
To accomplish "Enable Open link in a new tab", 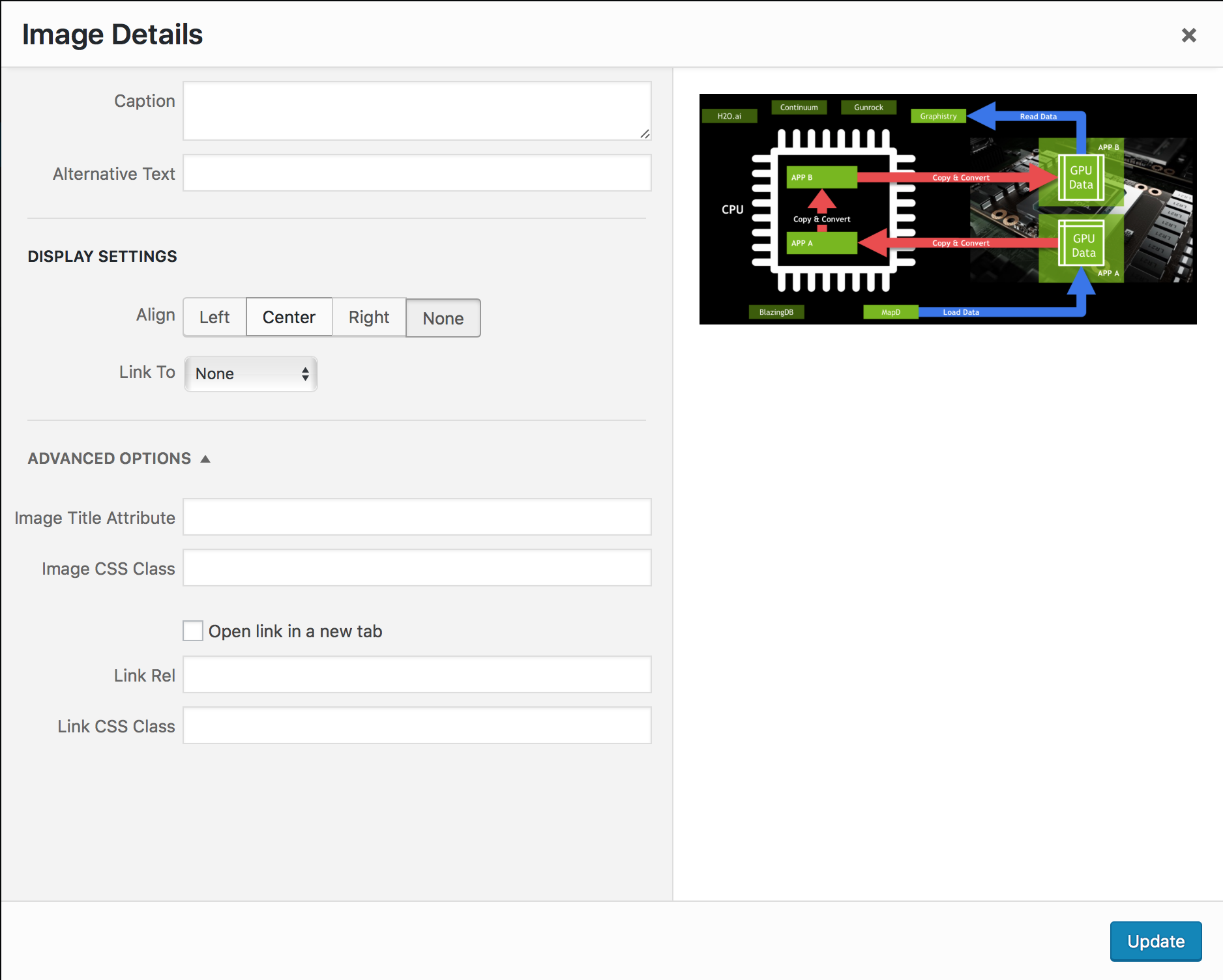I will [x=192, y=630].
